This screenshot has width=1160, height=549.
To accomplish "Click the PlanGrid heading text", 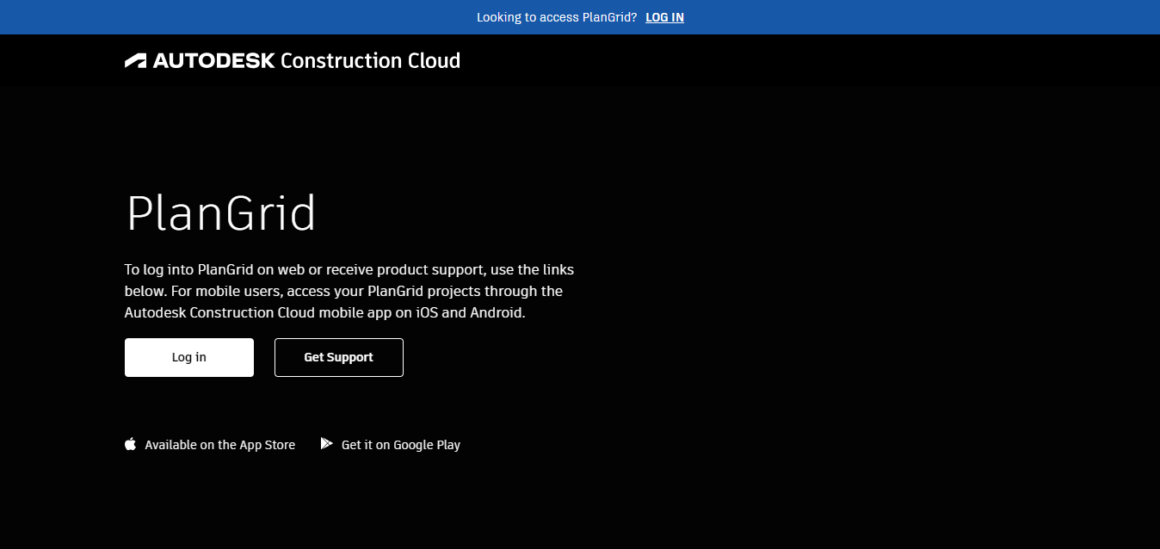I will 221,214.
